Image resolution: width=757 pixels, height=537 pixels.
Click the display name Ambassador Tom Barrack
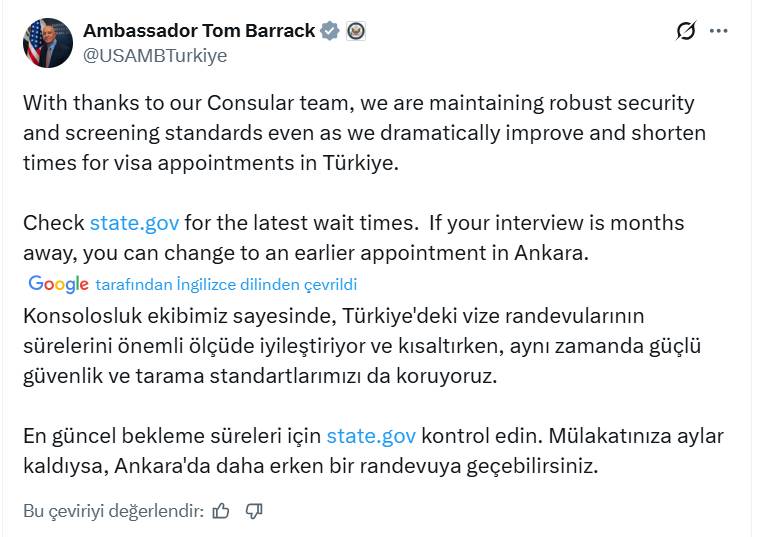[x=199, y=31]
